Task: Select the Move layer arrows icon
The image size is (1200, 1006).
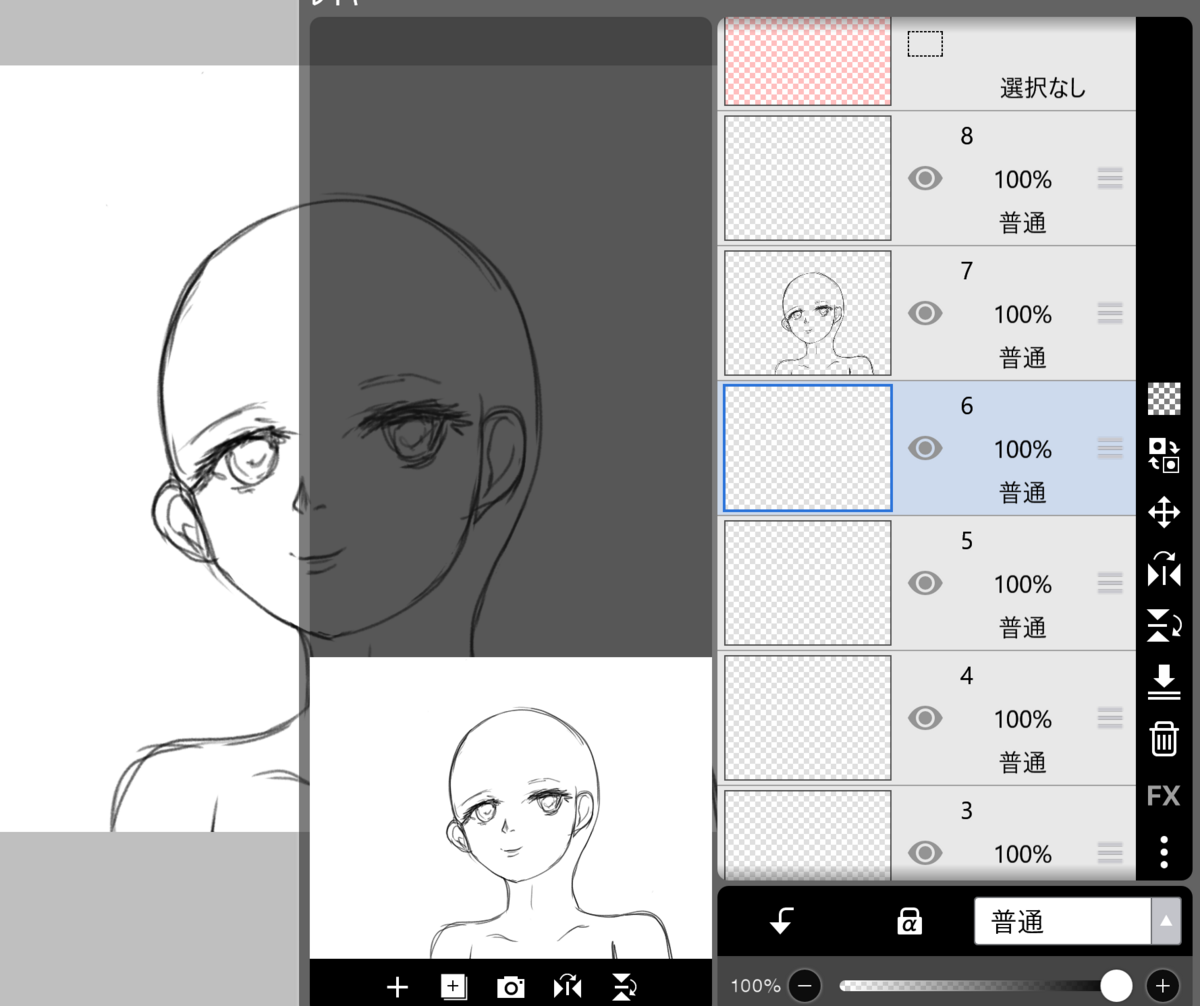Action: [1164, 513]
